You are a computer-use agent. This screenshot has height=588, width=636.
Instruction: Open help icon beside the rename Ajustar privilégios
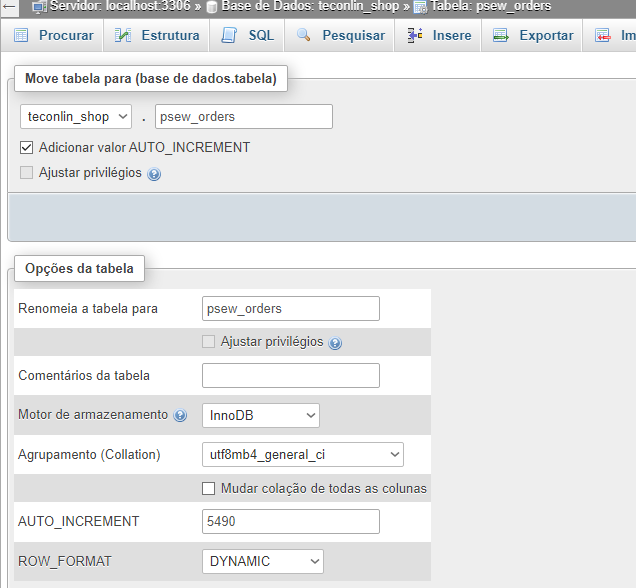tap(335, 343)
